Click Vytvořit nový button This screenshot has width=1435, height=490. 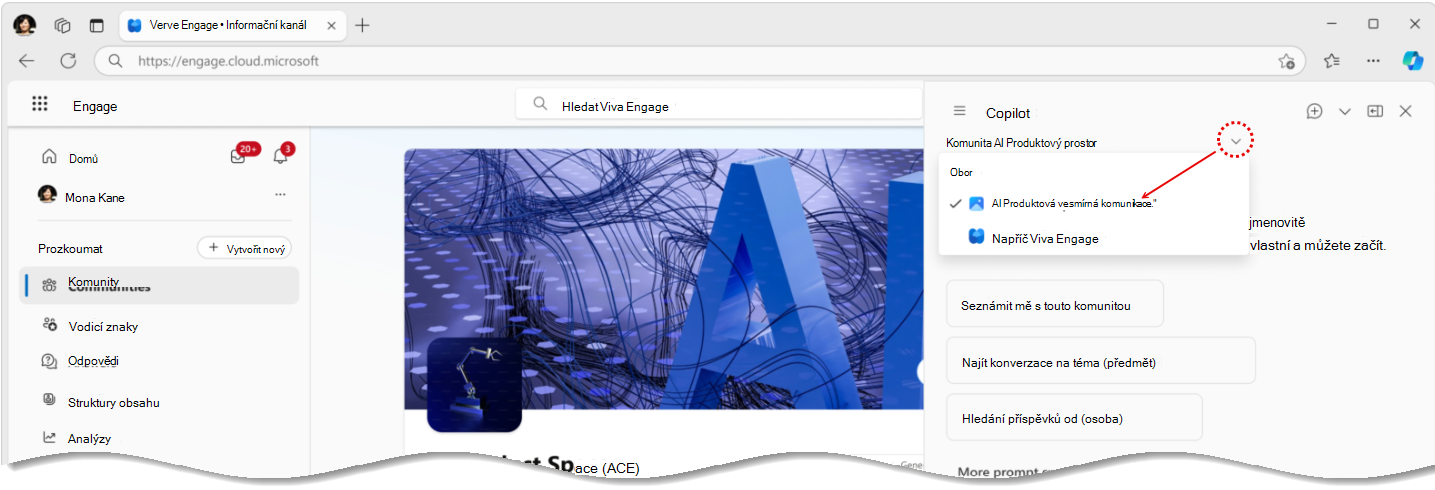244,248
